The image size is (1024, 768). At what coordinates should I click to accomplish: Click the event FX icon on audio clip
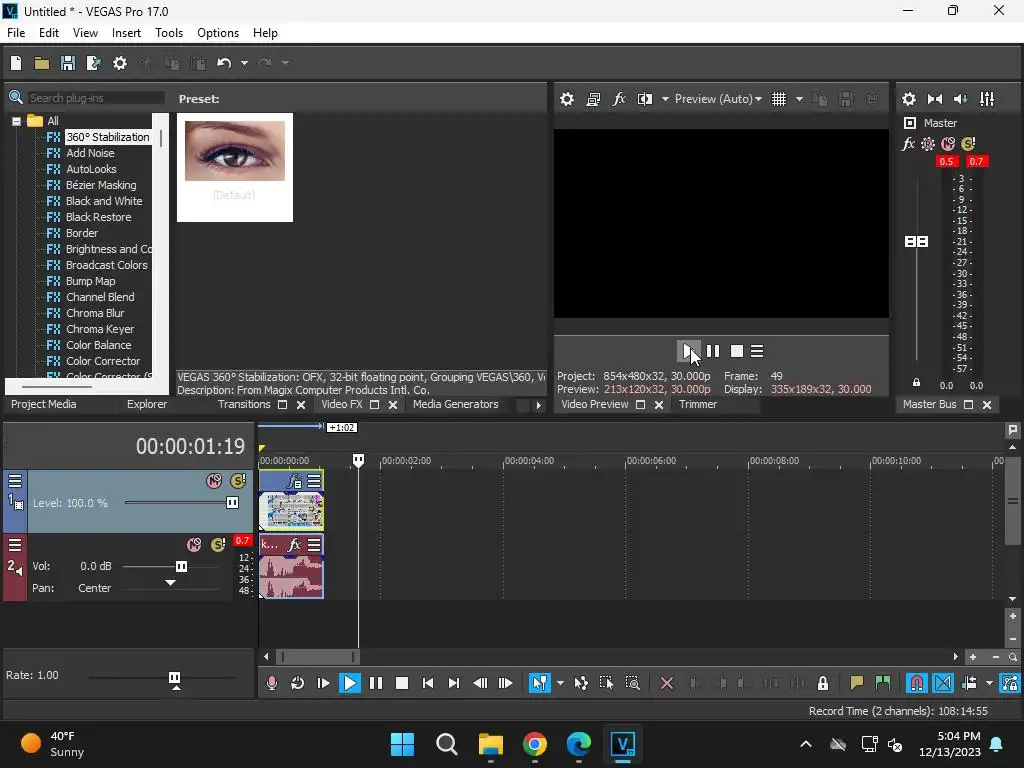pos(295,545)
